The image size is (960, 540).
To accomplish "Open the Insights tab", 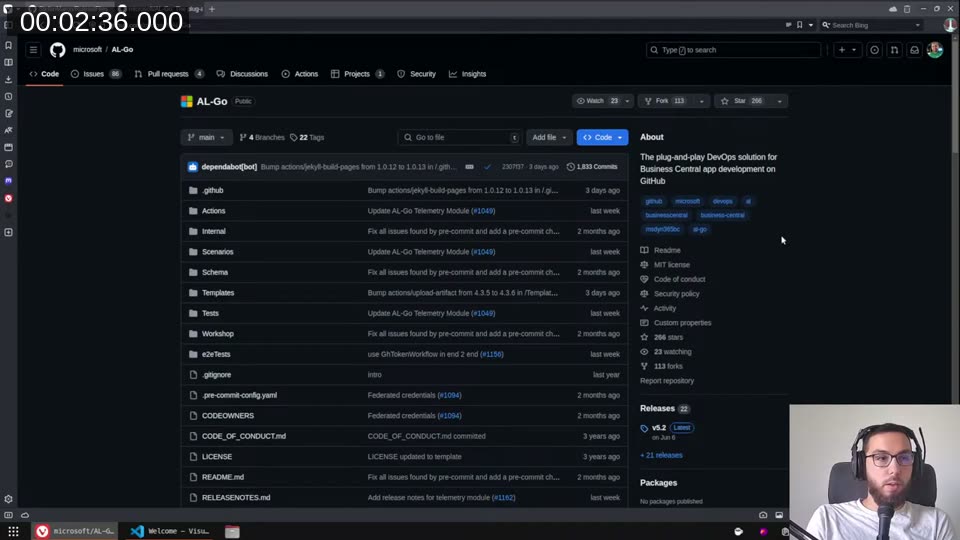I will pyautogui.click(x=468, y=74).
